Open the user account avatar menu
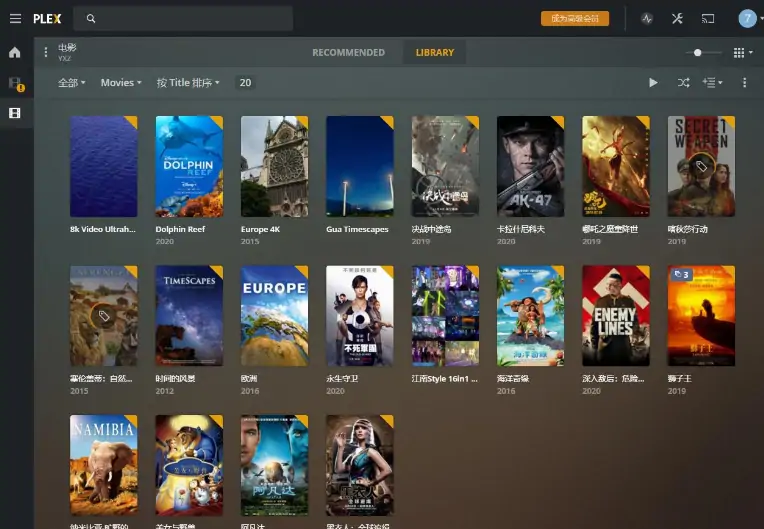The image size is (764, 529). (747, 19)
